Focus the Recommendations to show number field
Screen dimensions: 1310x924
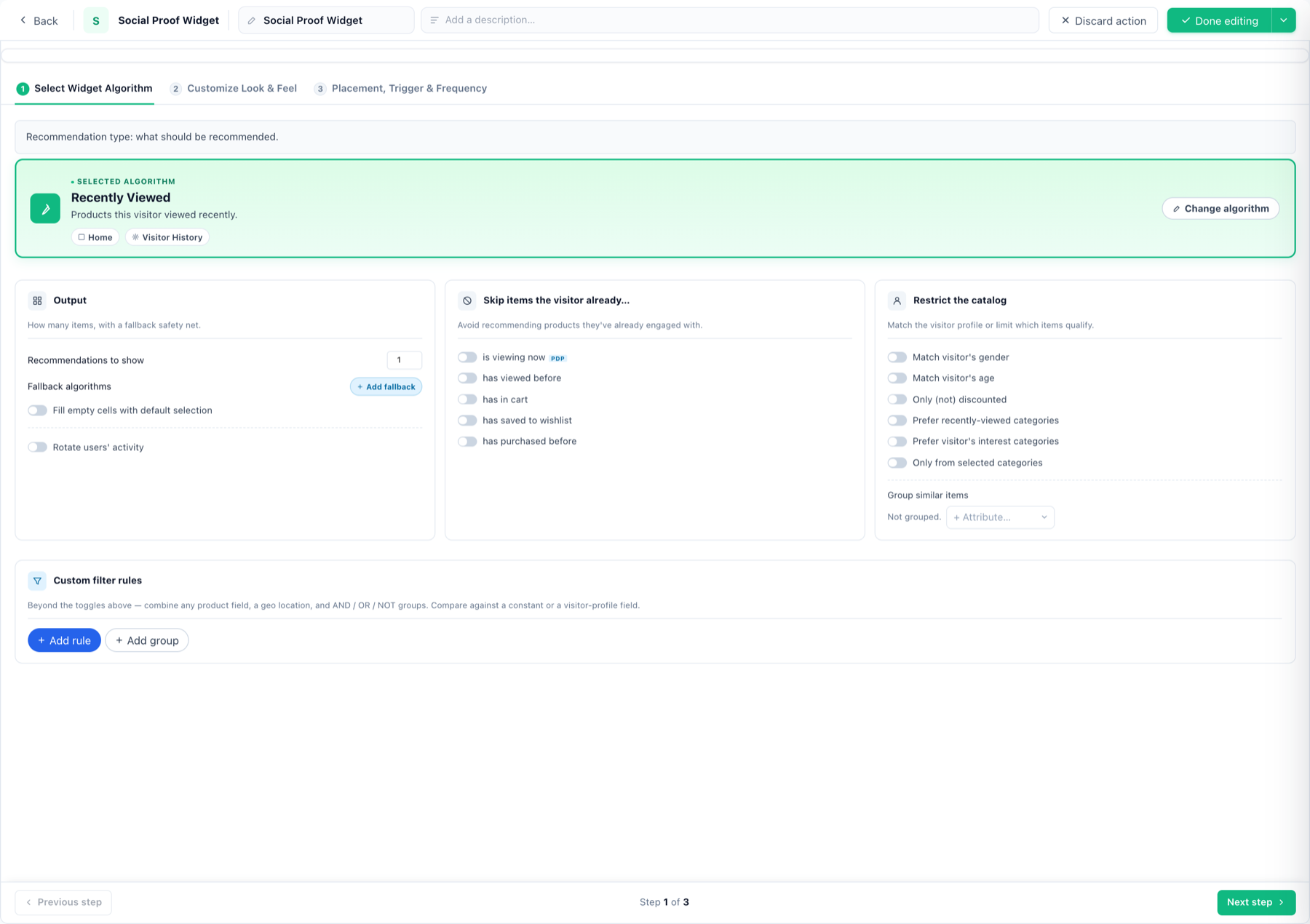[x=405, y=360]
